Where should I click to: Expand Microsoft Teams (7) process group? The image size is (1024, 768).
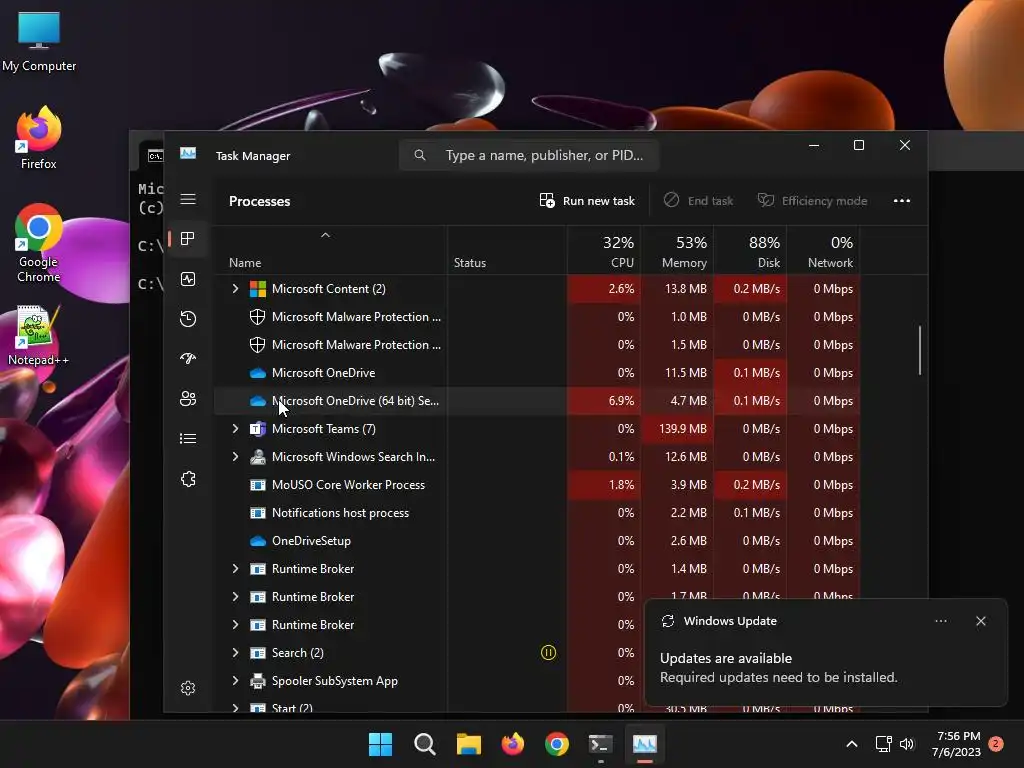click(236, 429)
